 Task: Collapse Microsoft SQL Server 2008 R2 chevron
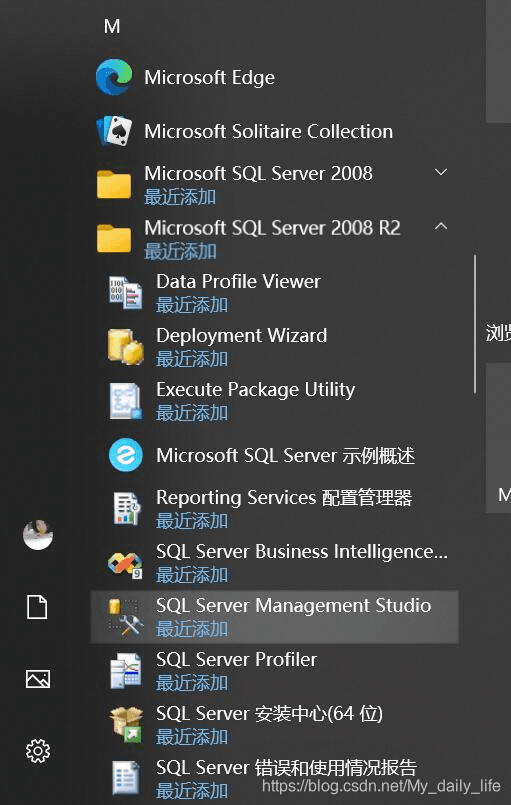pos(441,226)
